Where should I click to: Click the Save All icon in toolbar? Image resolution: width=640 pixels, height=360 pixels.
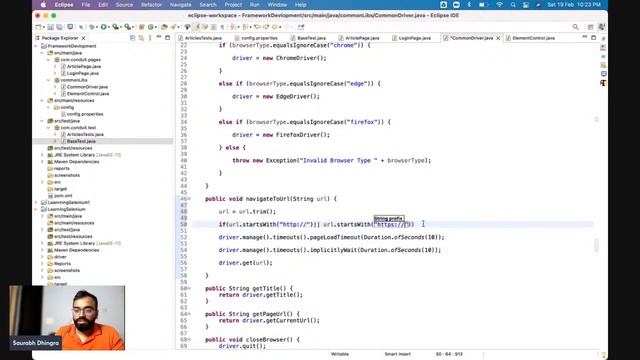click(59, 27)
